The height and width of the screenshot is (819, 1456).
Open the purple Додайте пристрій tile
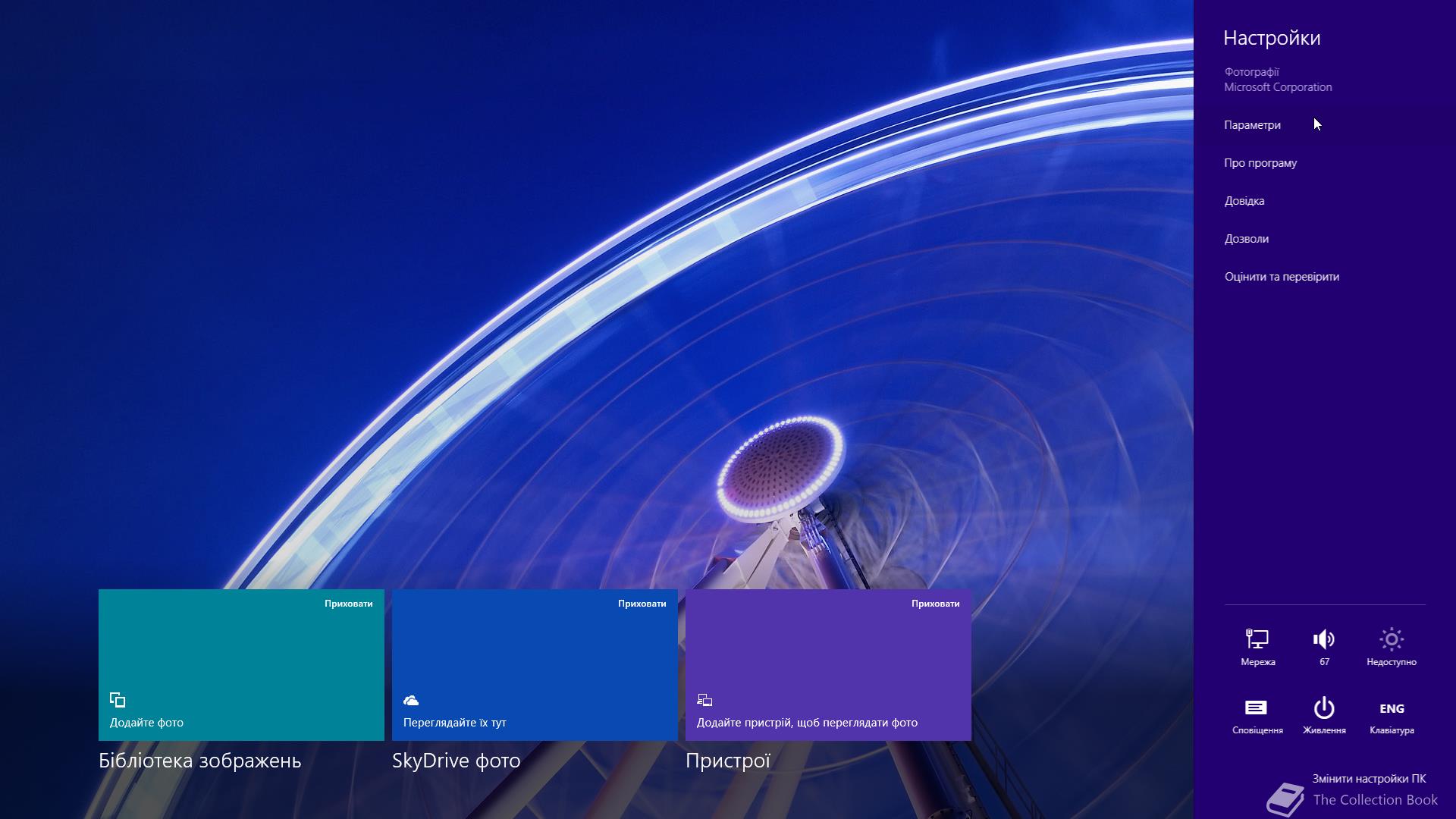tap(828, 665)
